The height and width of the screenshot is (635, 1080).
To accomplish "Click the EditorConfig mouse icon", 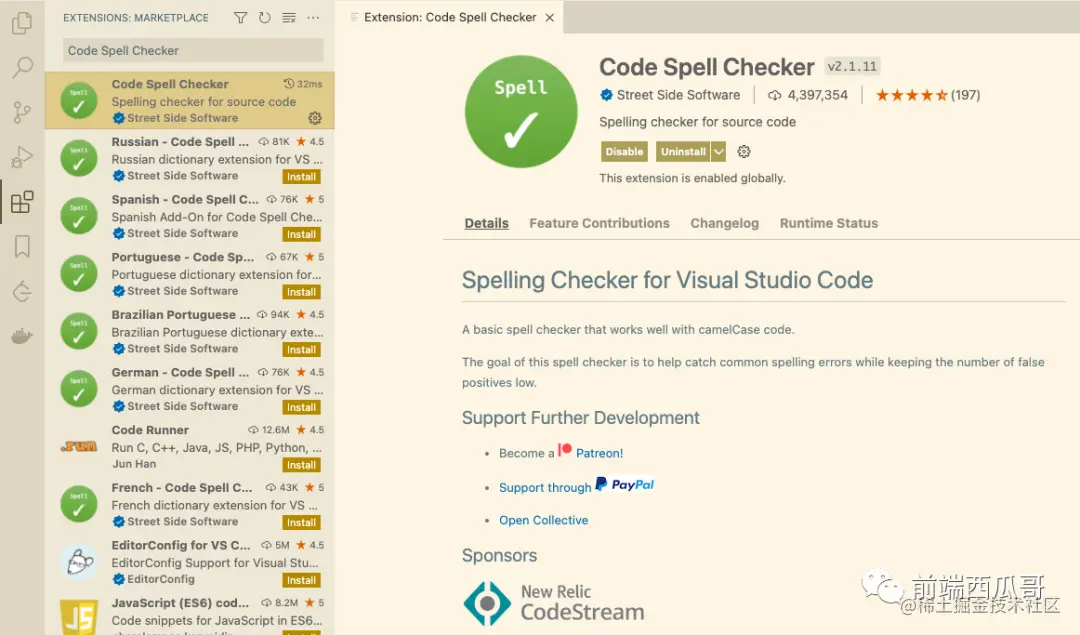I will (79, 562).
